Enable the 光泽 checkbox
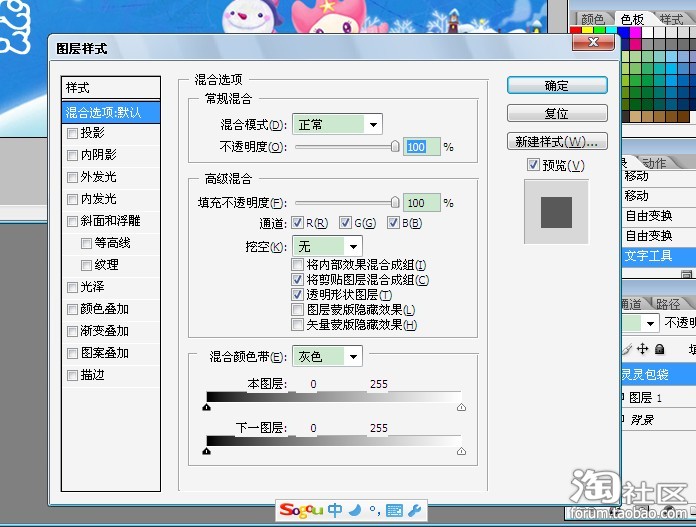Image resolution: width=696 pixels, height=527 pixels. pyautogui.click(x=72, y=287)
